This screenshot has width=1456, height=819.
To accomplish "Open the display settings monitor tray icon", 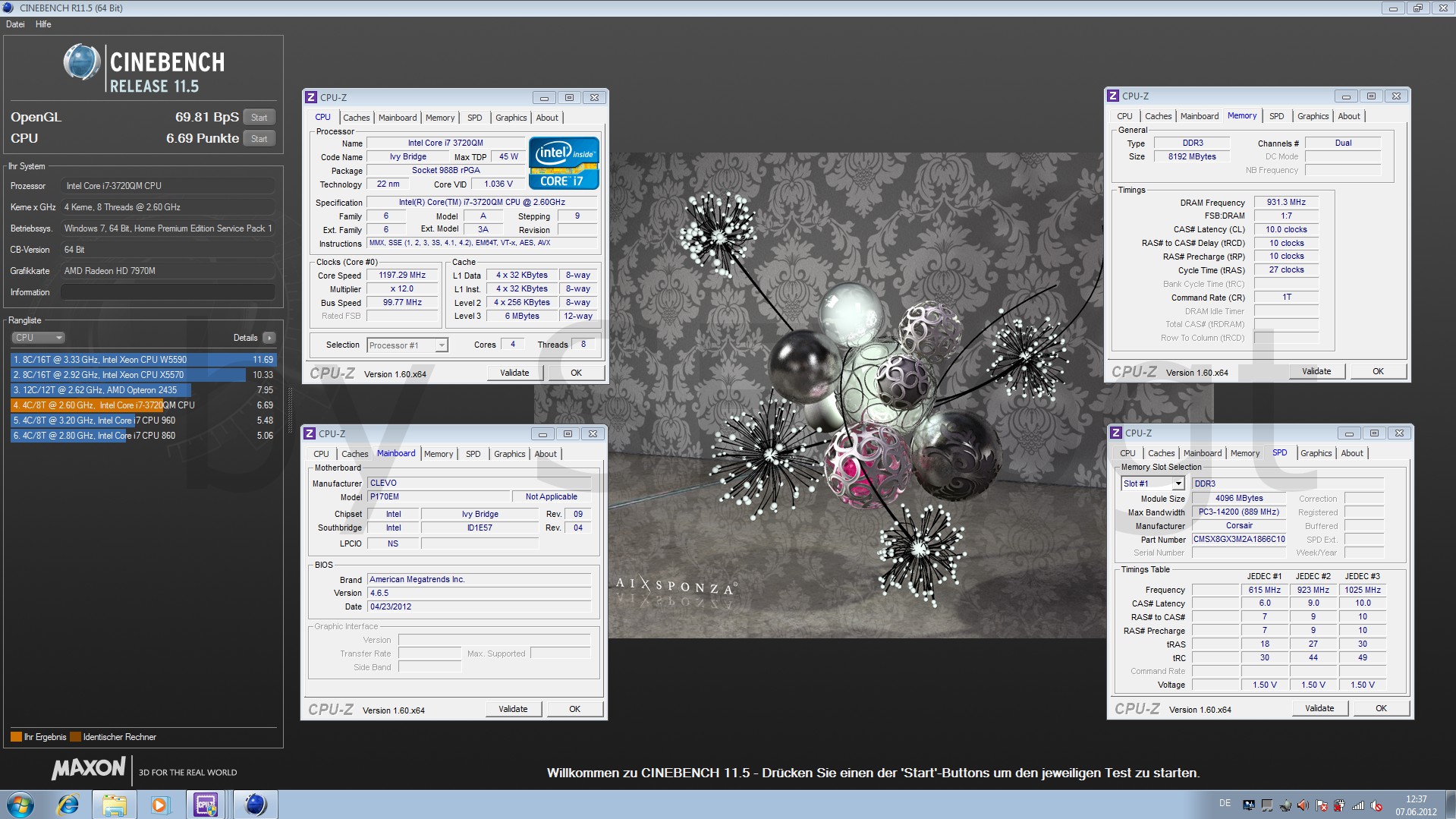I will 1249,805.
